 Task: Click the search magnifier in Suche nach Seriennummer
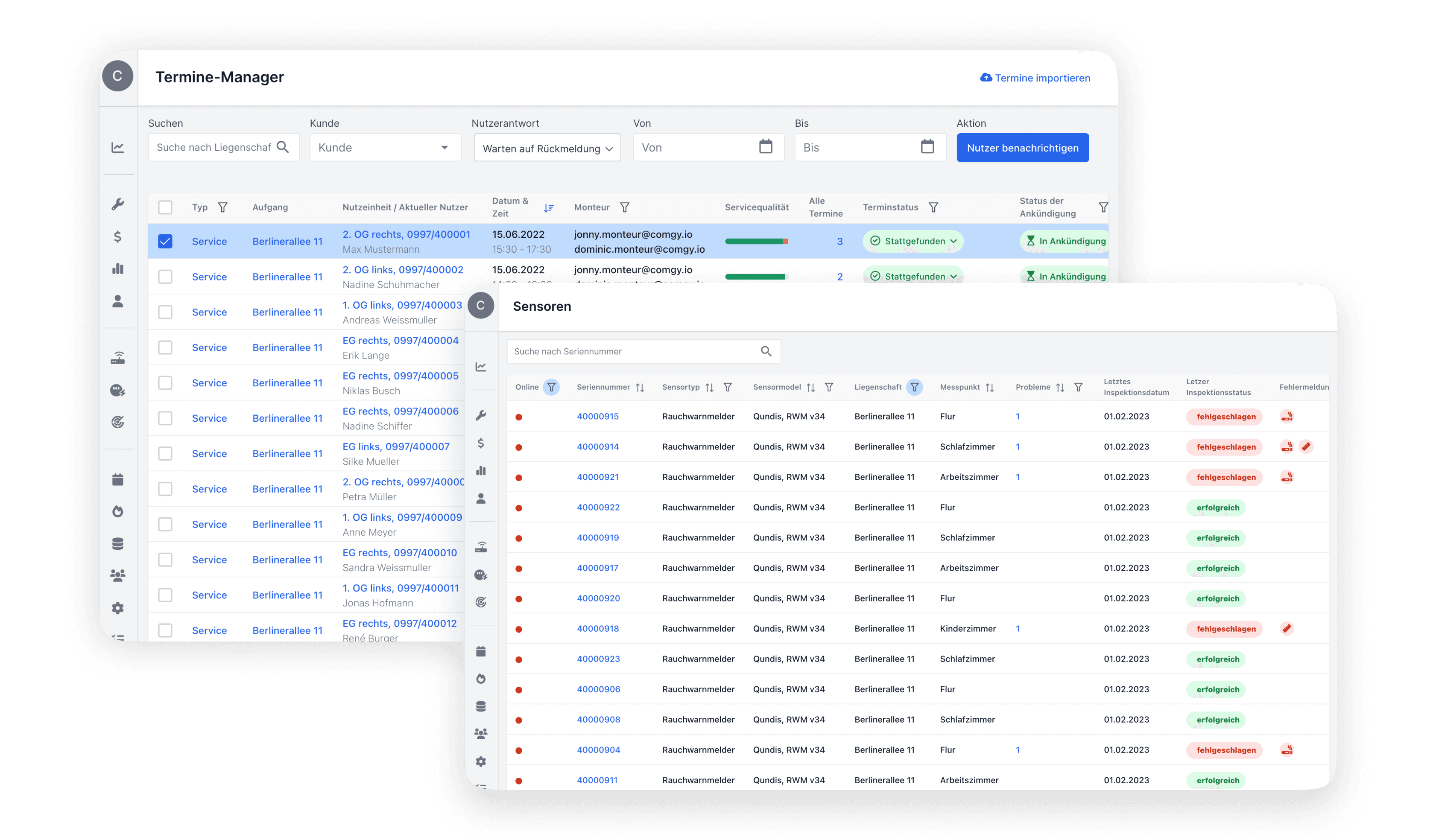(766, 351)
